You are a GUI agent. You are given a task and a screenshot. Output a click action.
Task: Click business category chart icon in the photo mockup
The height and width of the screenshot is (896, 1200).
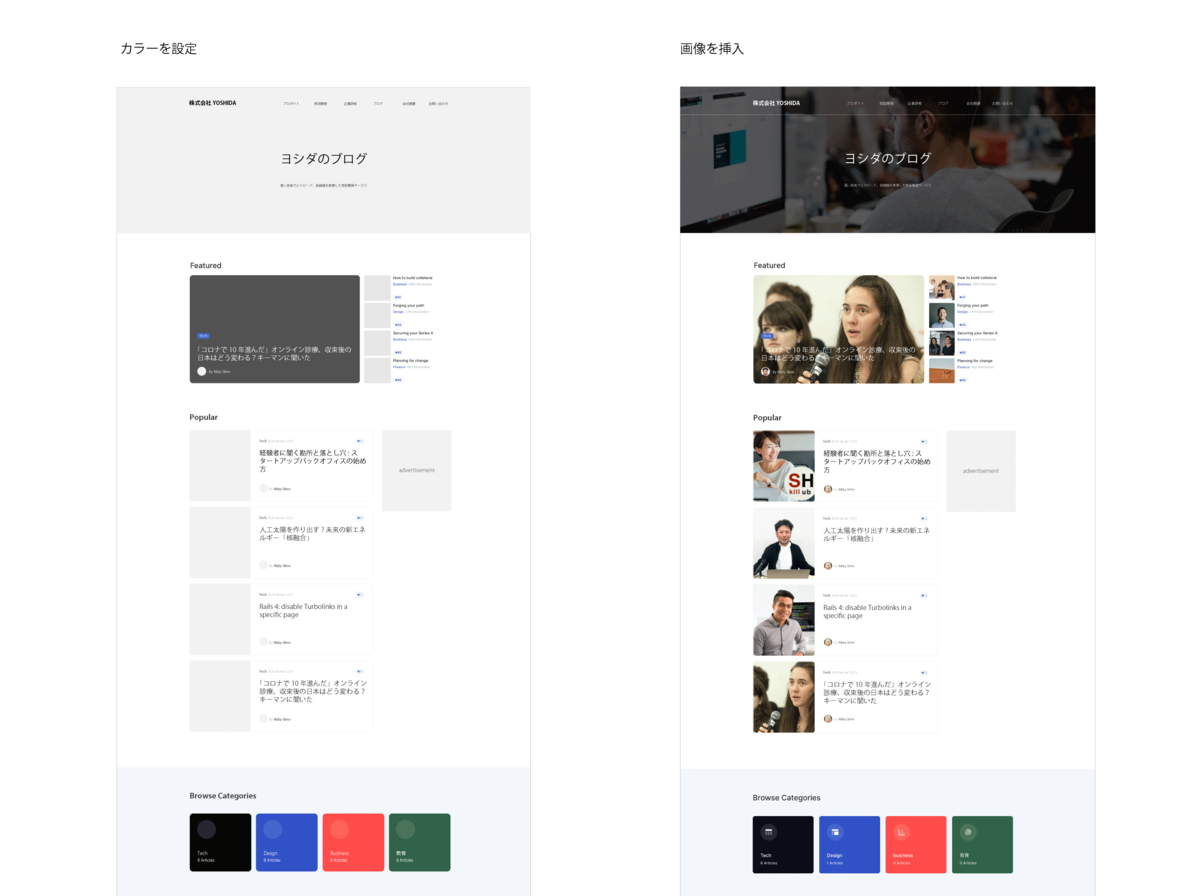[901, 832]
